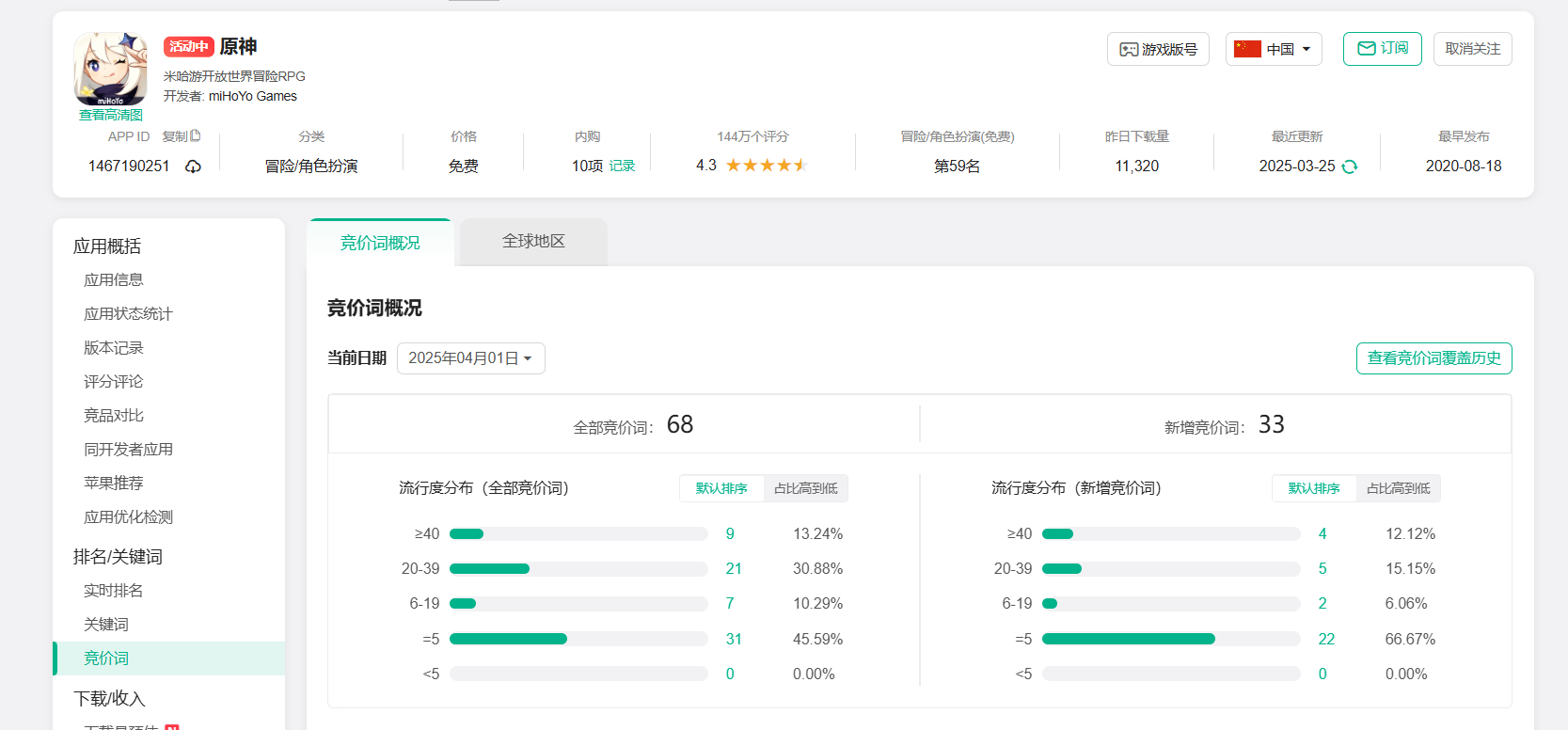
Task: Open 应用状态统计 in sidebar
Action: (128, 314)
